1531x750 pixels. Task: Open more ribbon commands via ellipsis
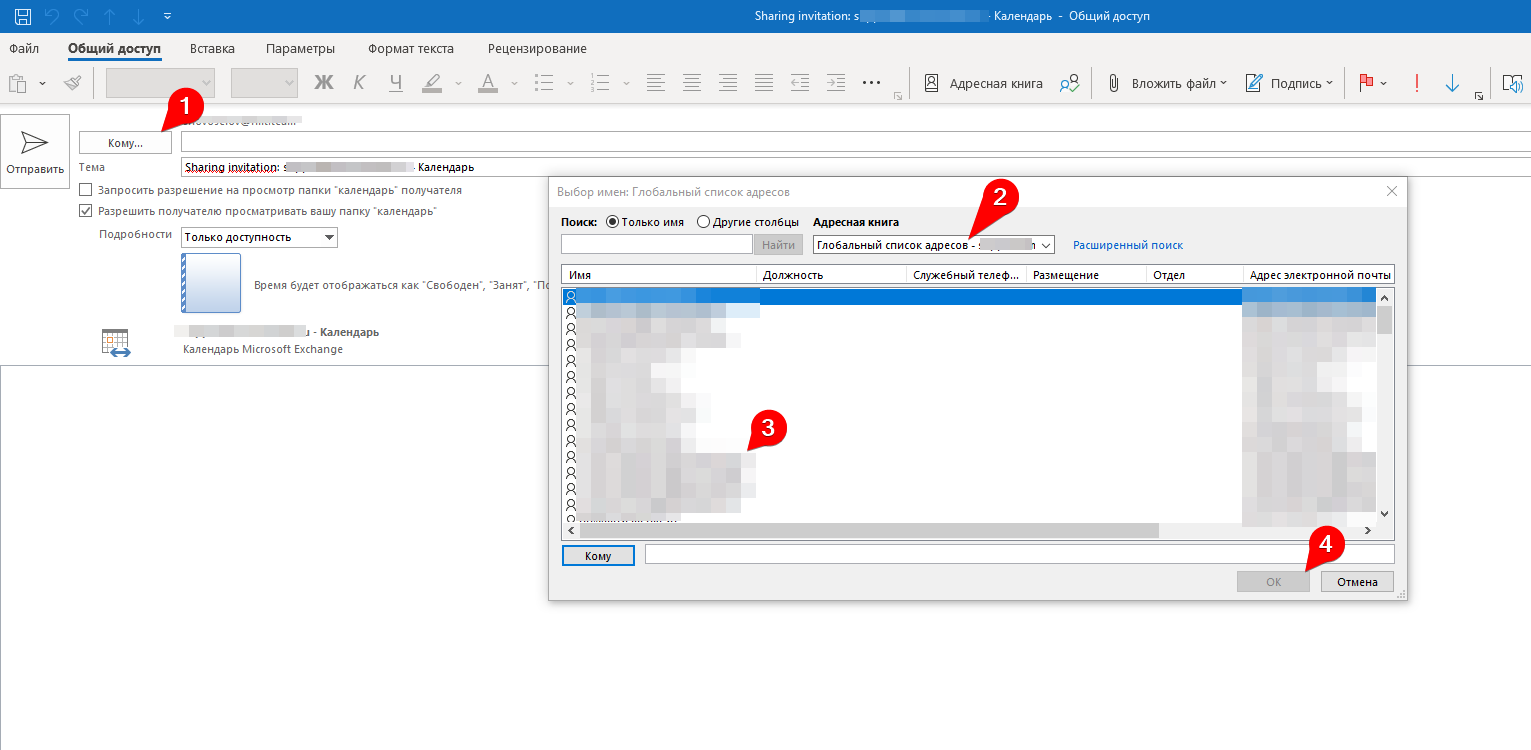point(870,84)
